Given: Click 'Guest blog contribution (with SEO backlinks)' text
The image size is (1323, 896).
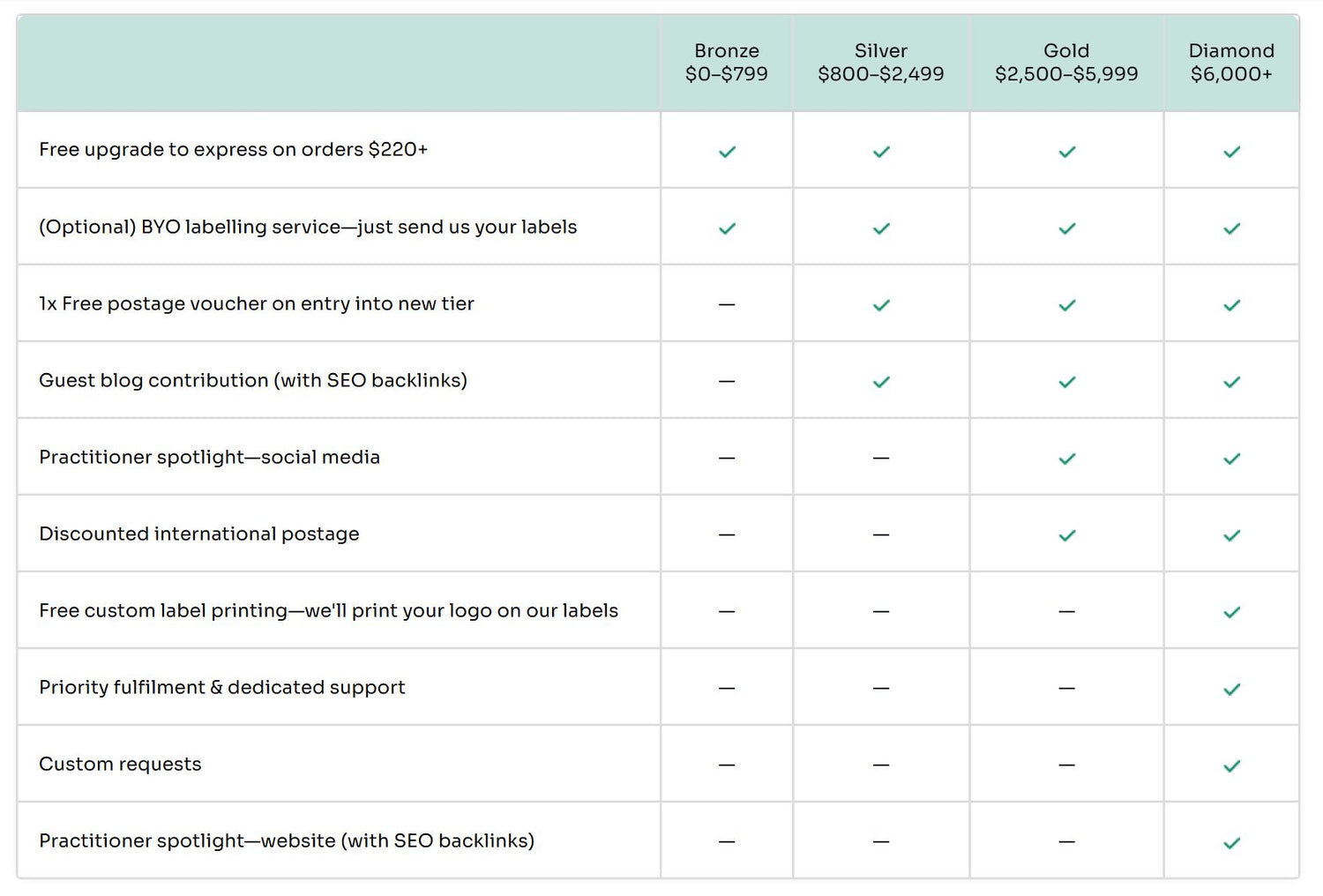Looking at the screenshot, I should pyautogui.click(x=253, y=380).
